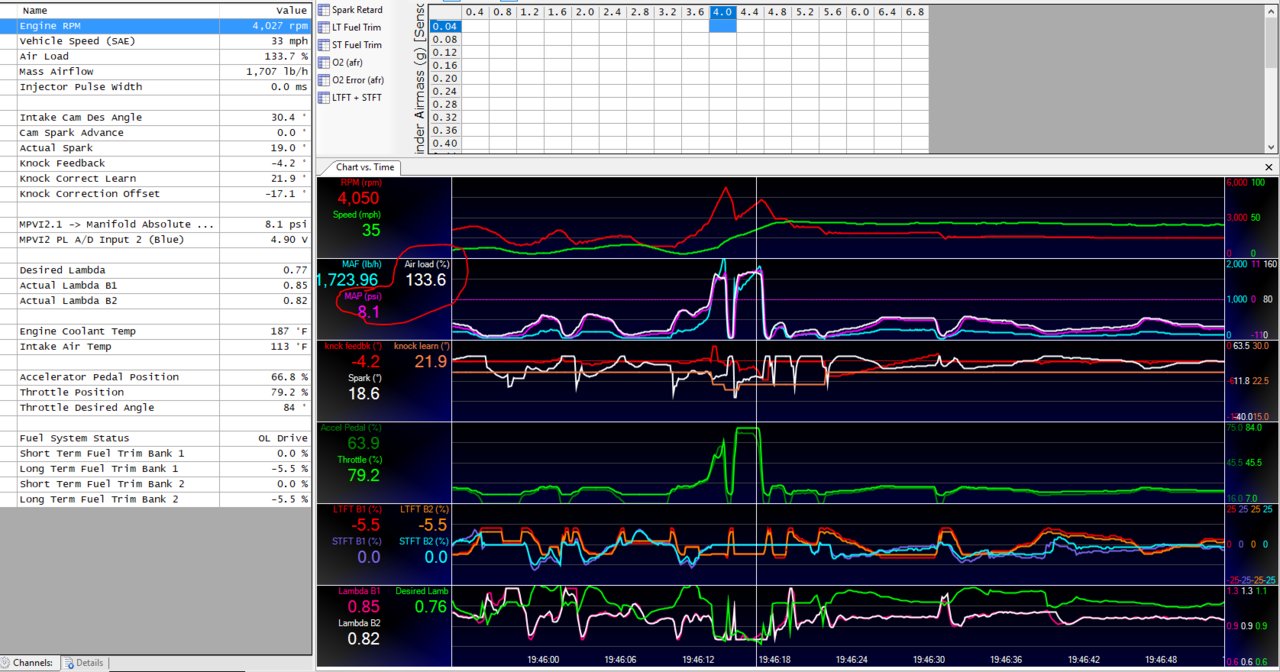Click the Spark legend label in the chart
The width and height of the screenshot is (1280, 672).
[x=363, y=378]
